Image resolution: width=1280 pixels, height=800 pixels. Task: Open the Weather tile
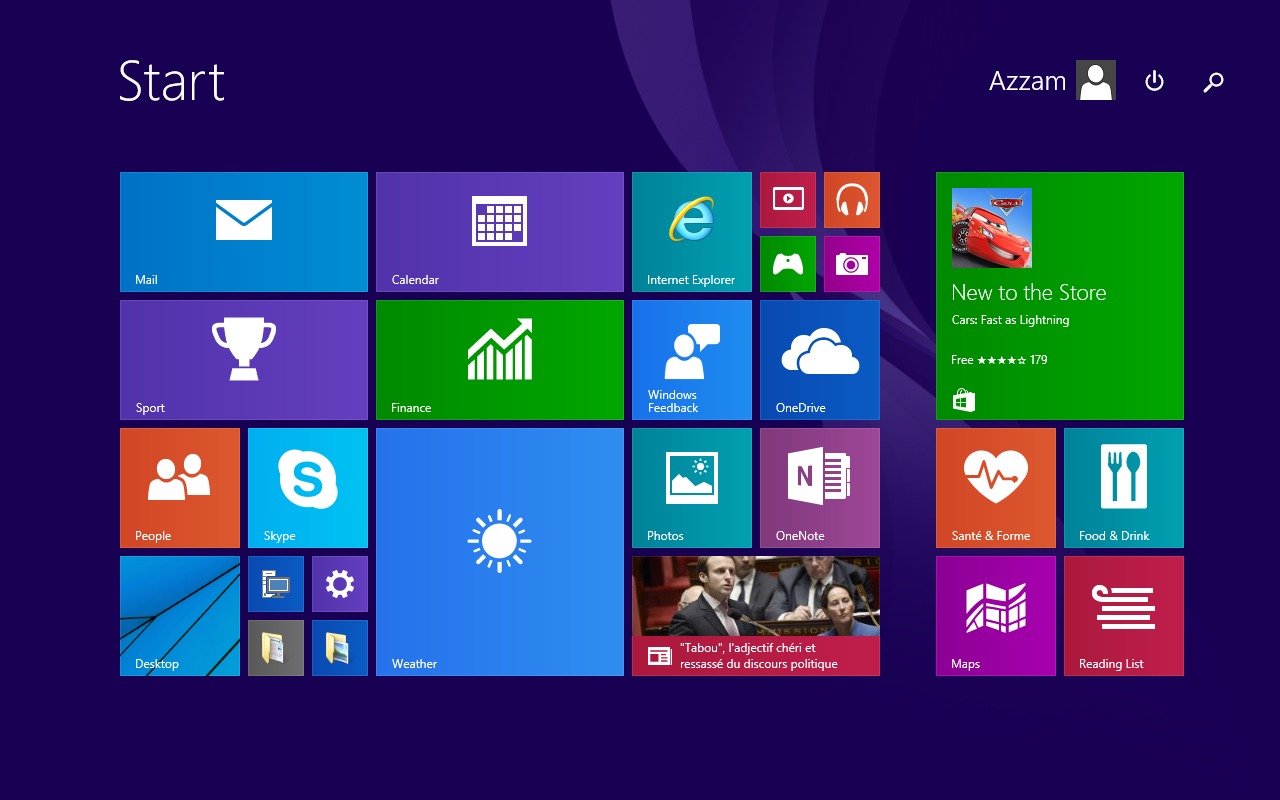(500, 552)
